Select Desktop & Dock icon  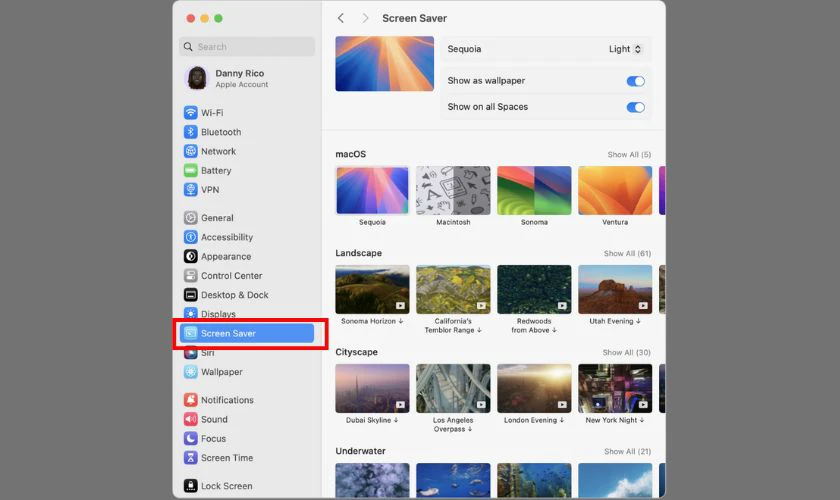(x=190, y=295)
